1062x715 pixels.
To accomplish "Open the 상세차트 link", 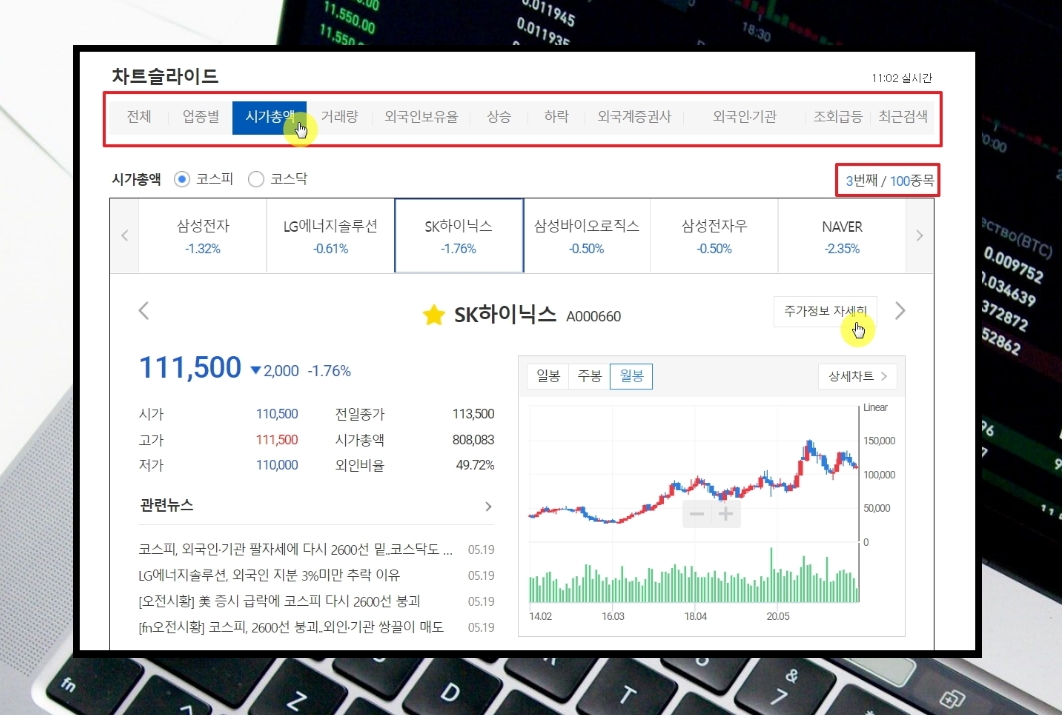I will [x=857, y=376].
